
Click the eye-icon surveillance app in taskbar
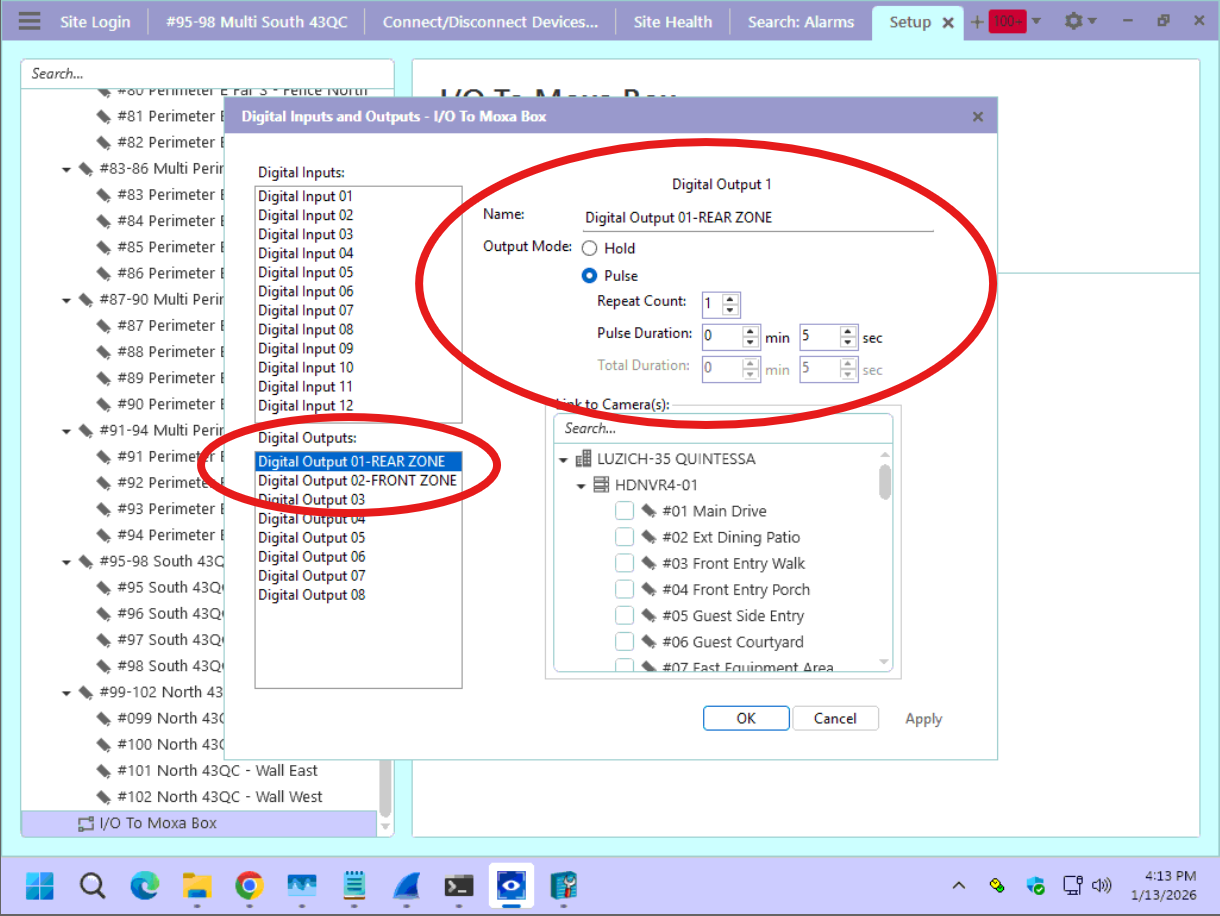coord(511,885)
